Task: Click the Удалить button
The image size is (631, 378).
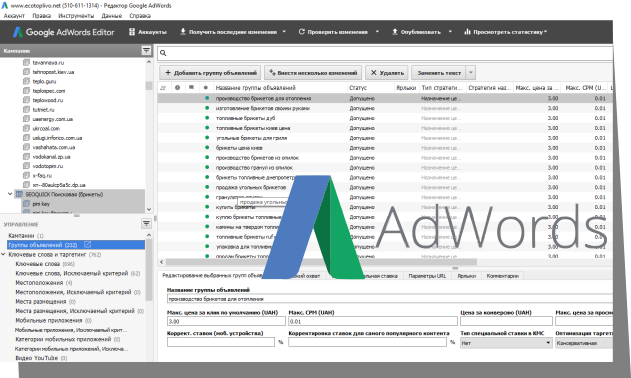Action: pyautogui.click(x=387, y=73)
